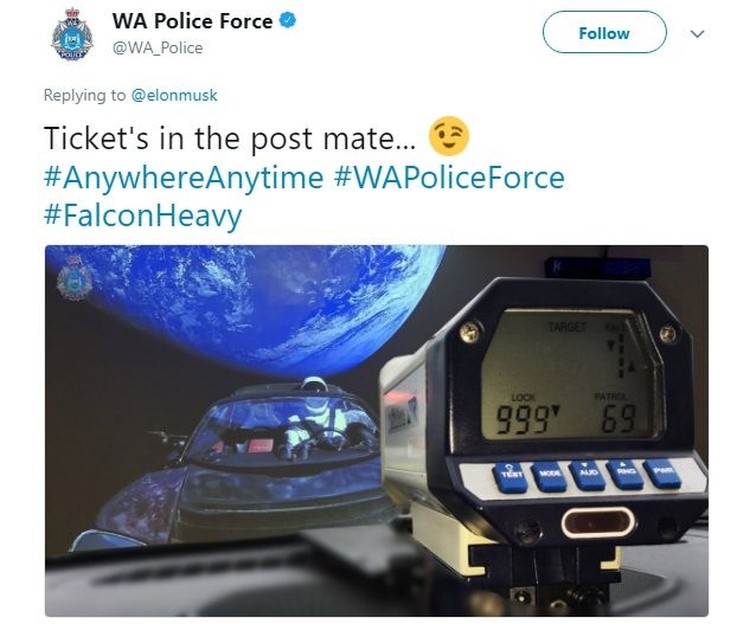Expand the tweet options chevron menu
The width and height of the screenshot is (750, 624).
pos(697,34)
